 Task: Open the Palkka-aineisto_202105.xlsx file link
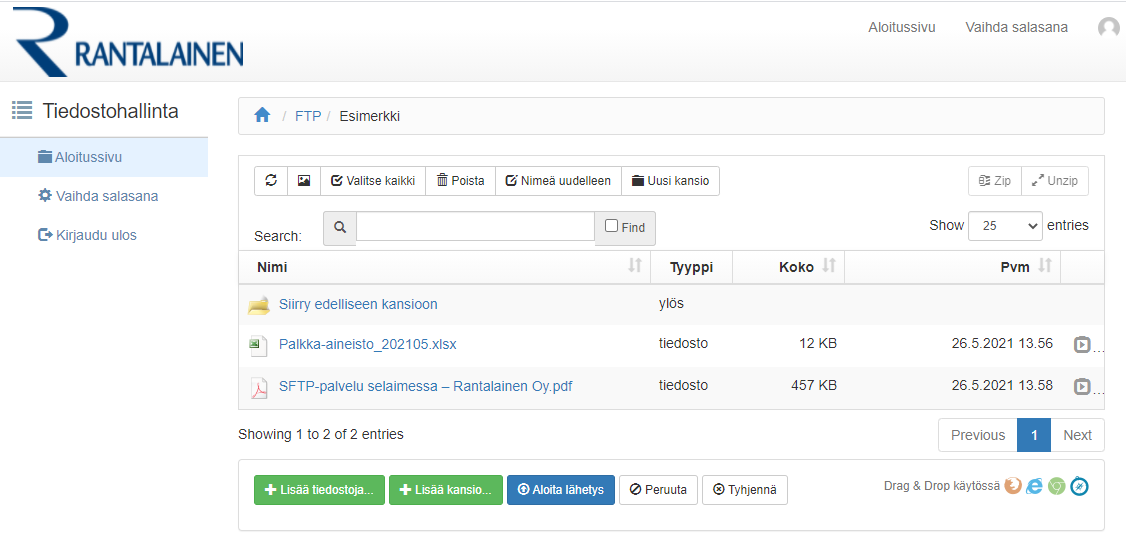point(367,345)
